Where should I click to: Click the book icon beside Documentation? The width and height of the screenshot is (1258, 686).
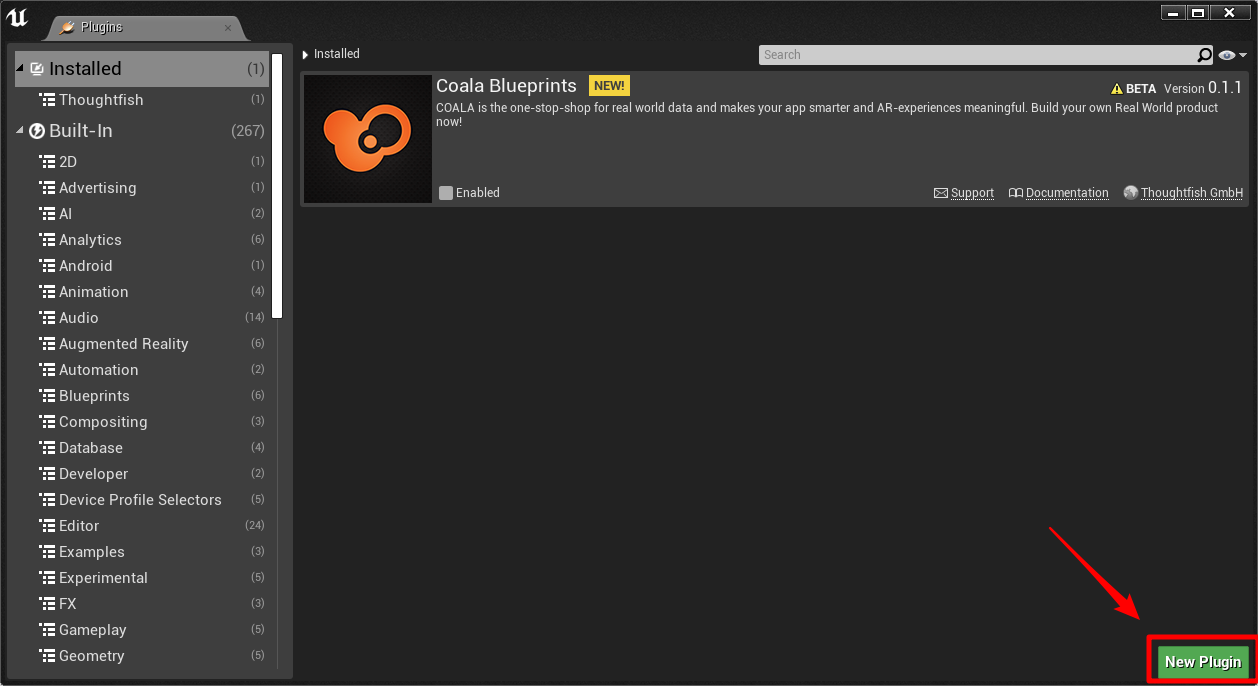coord(1017,192)
